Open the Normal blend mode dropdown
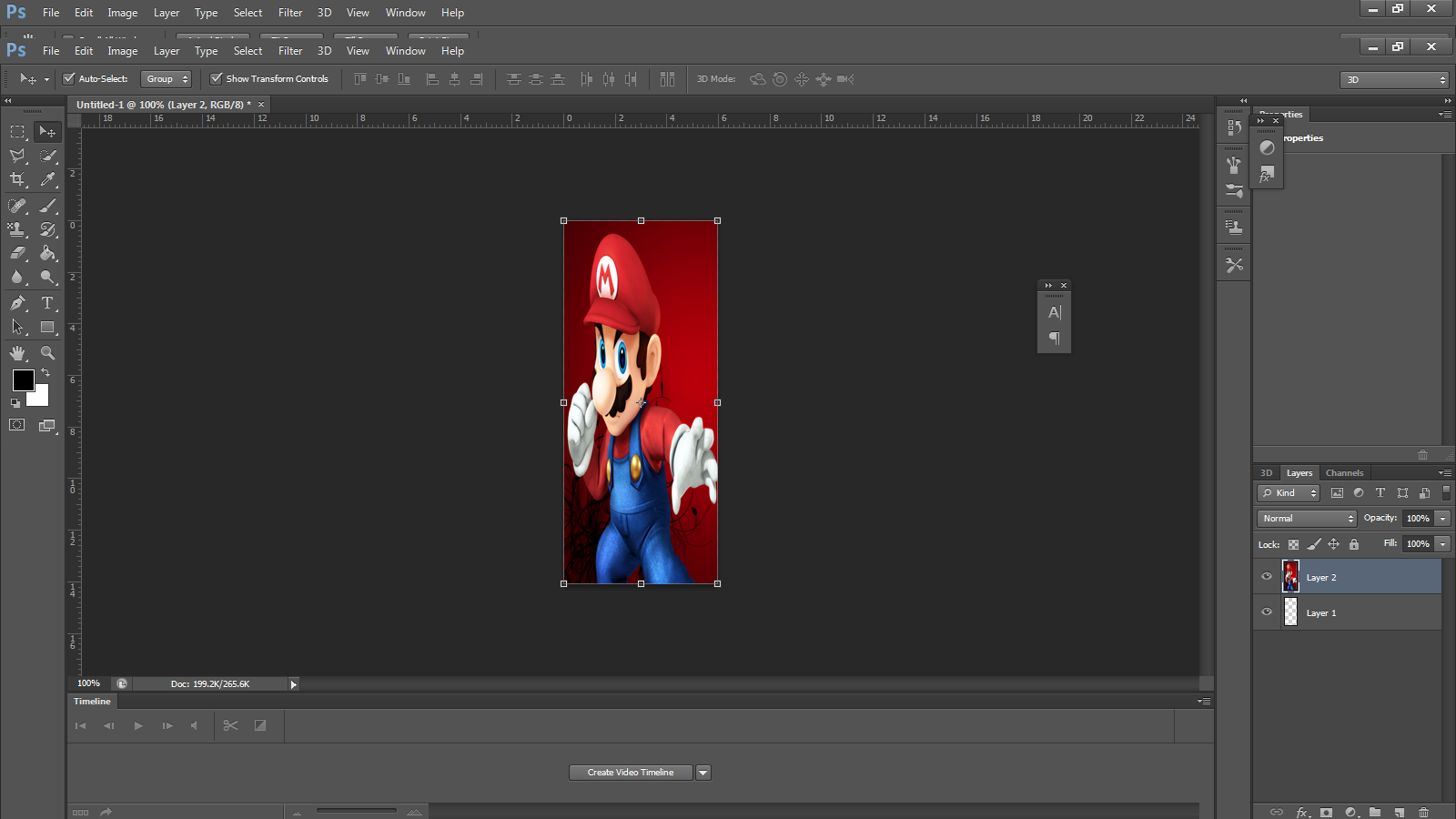 tap(1307, 519)
